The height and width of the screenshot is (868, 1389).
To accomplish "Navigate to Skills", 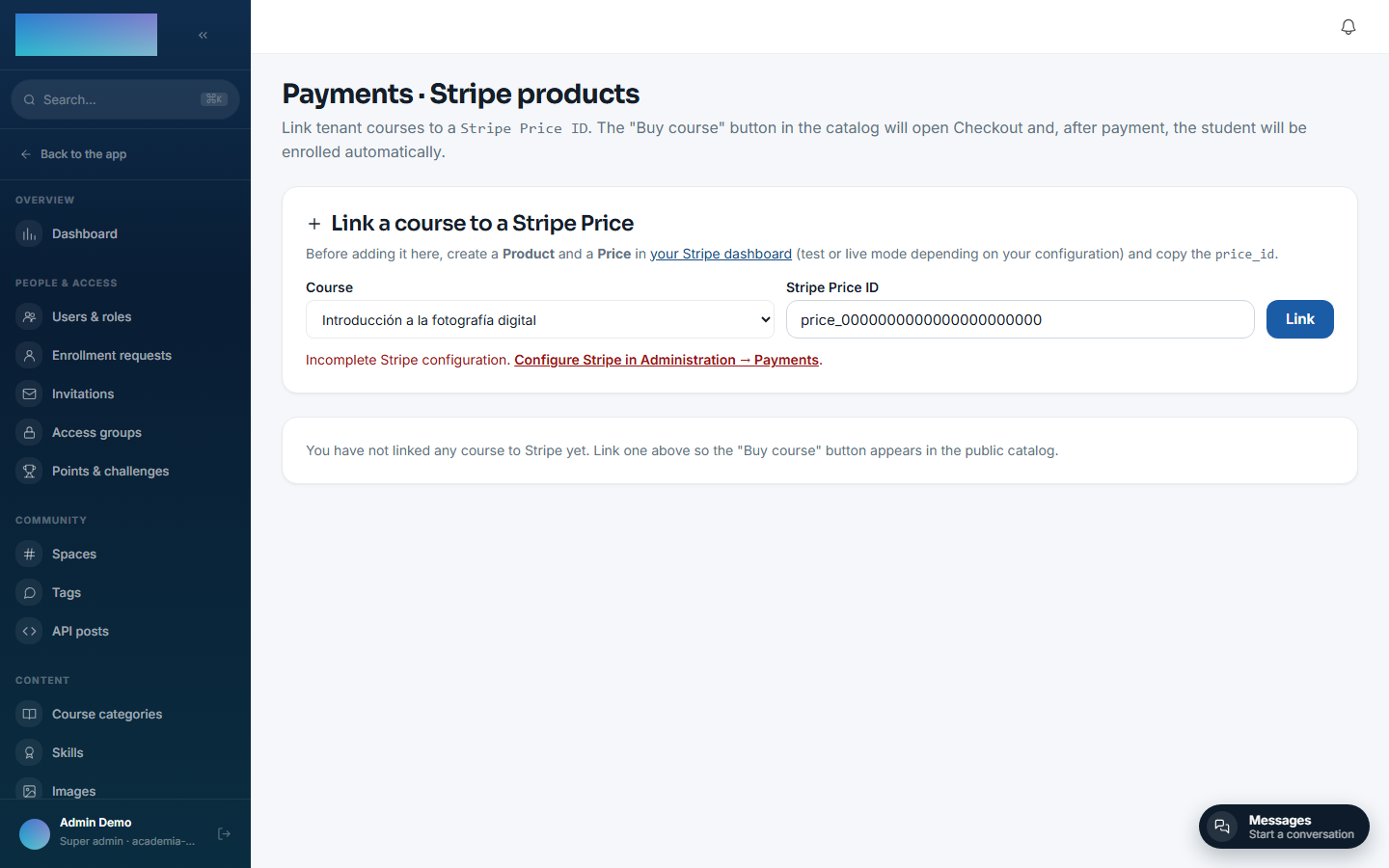I will click(x=125, y=753).
